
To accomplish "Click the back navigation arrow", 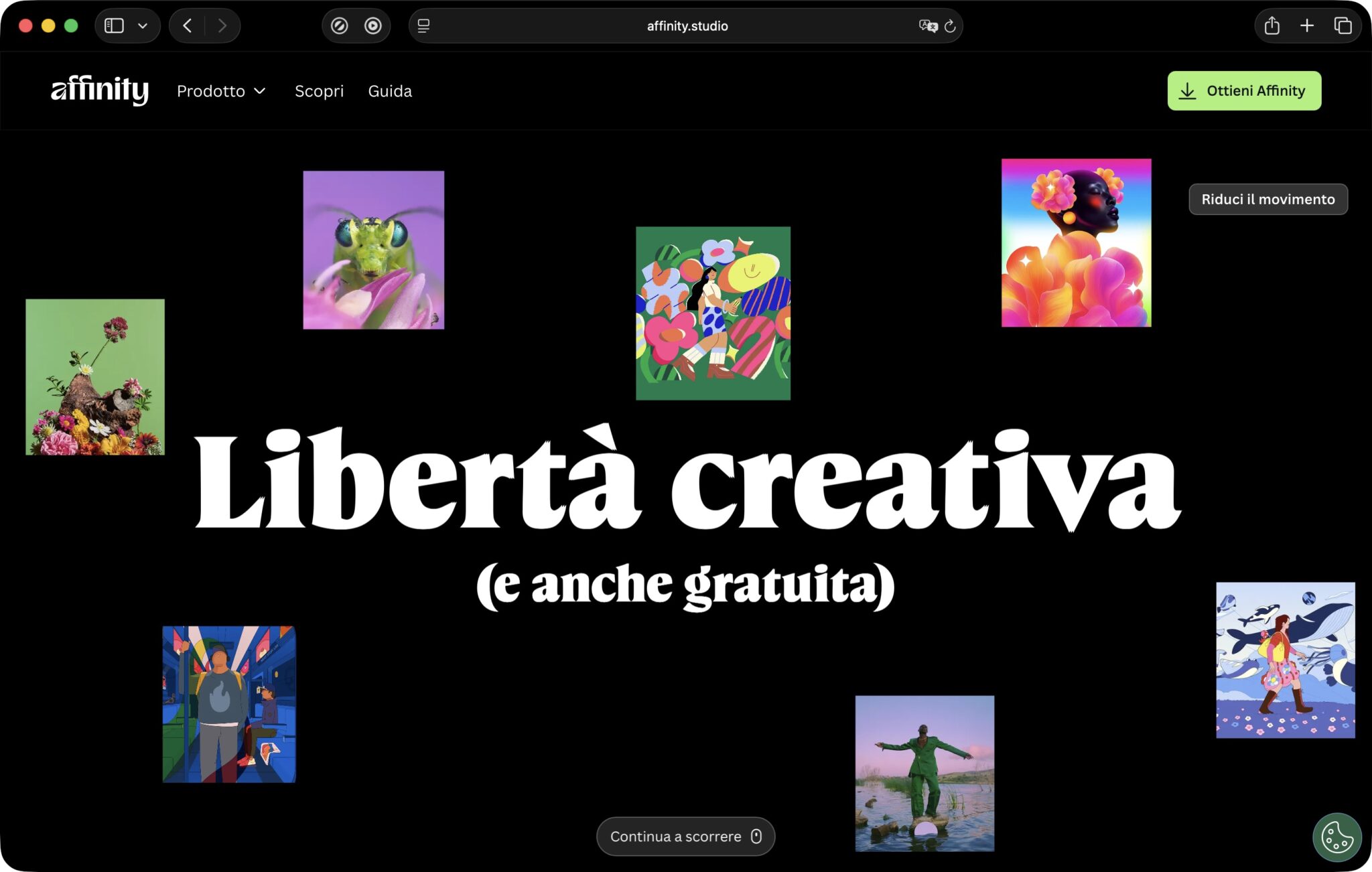I will (x=187, y=25).
